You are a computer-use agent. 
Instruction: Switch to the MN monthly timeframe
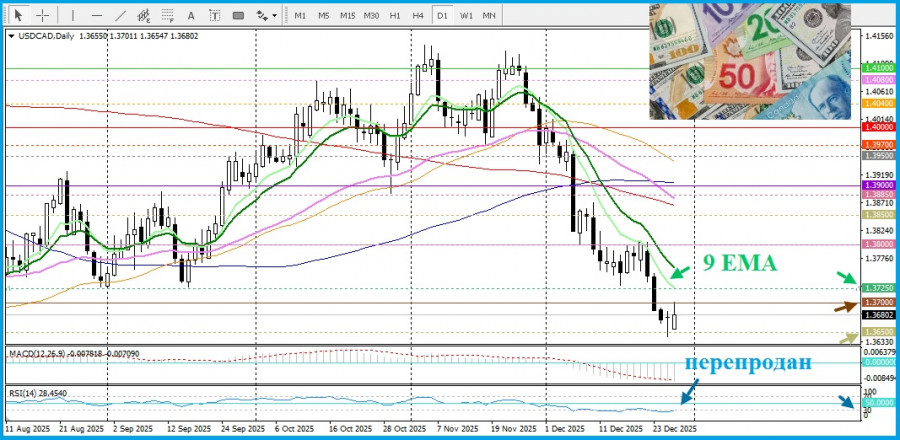click(x=490, y=15)
